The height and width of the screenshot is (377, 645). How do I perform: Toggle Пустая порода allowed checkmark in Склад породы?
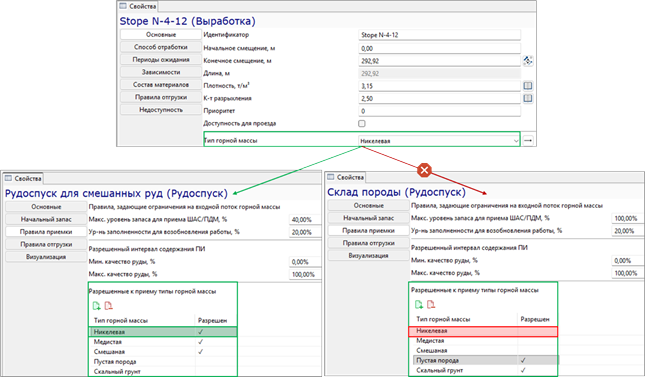[523, 360]
